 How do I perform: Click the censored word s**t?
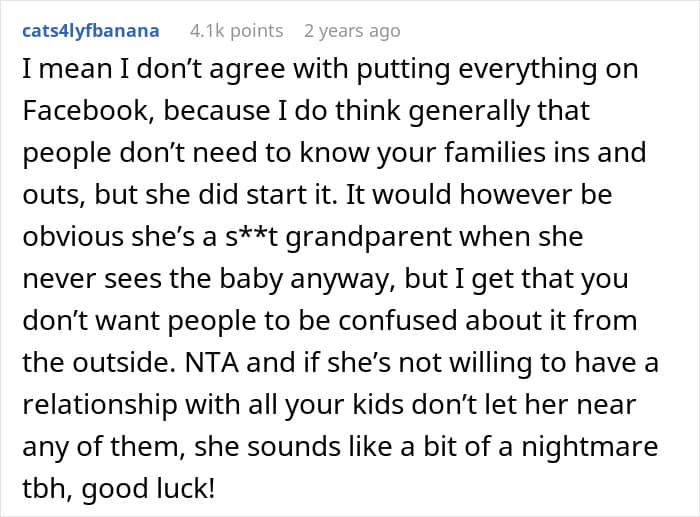click(251, 236)
